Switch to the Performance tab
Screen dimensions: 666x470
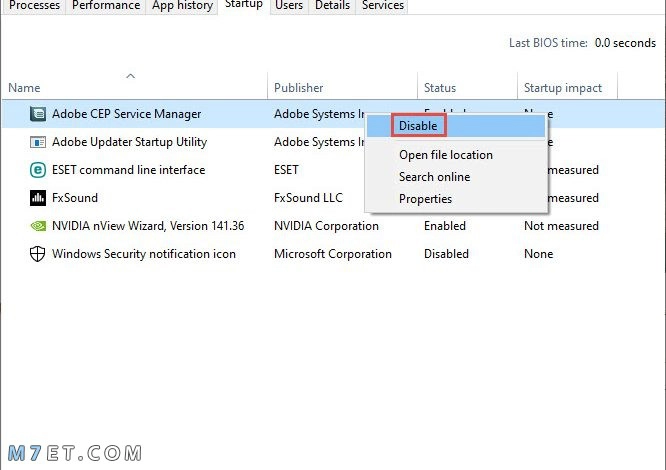(106, 6)
